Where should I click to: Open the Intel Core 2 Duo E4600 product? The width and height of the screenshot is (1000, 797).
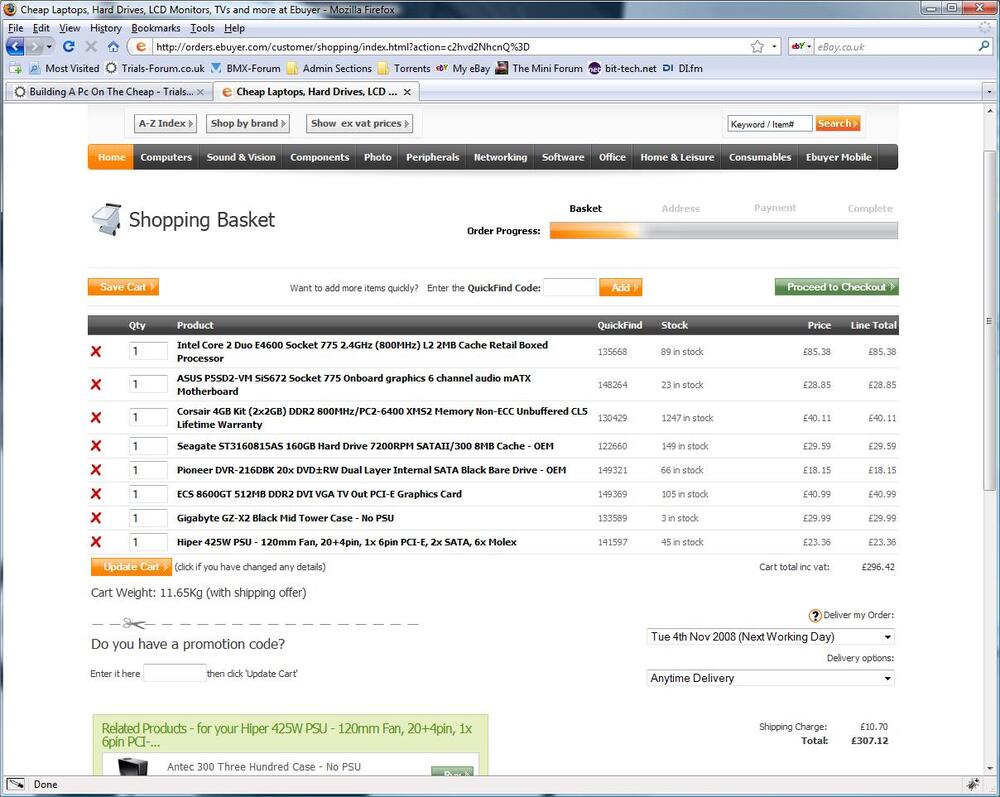(362, 352)
